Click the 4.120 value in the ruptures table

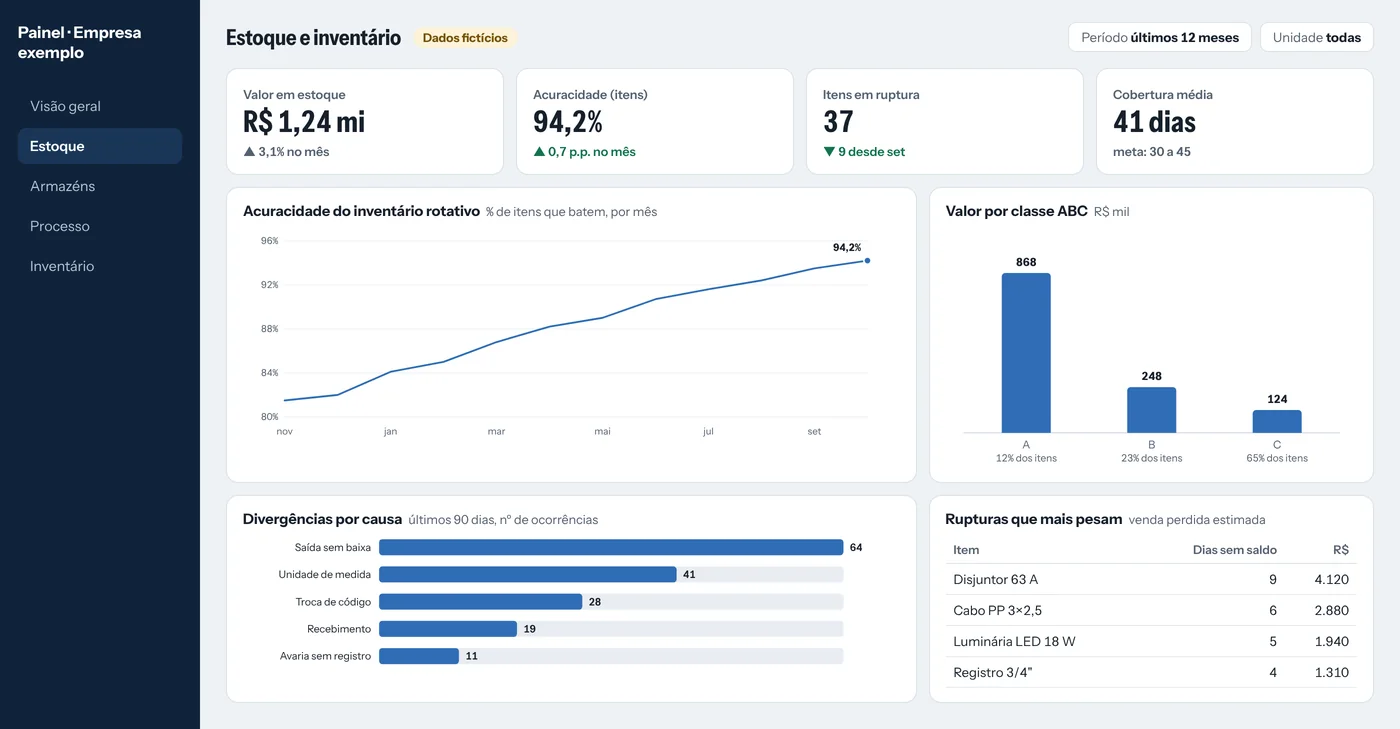click(x=1331, y=579)
